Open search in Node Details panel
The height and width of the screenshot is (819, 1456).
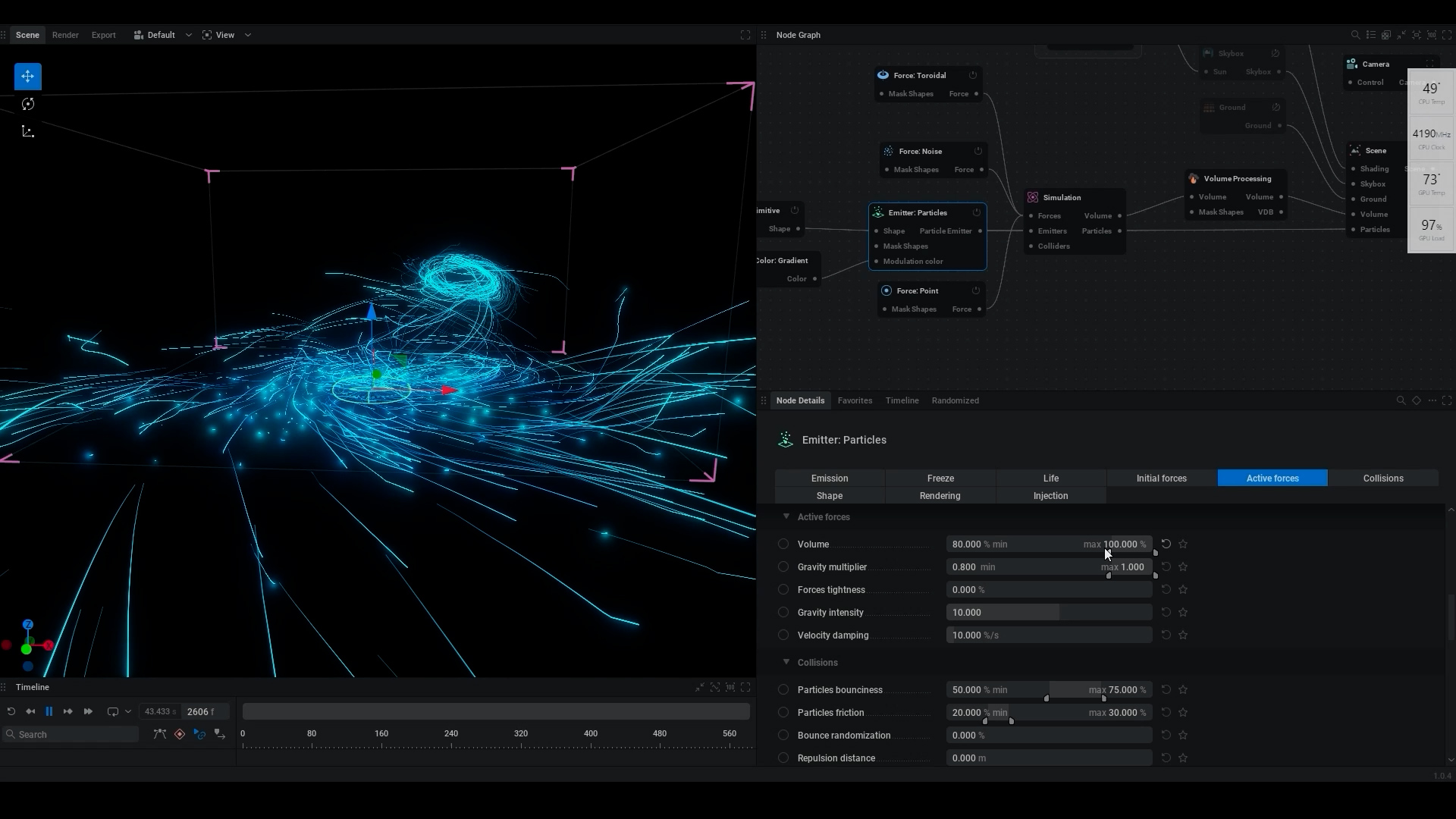tap(1401, 400)
